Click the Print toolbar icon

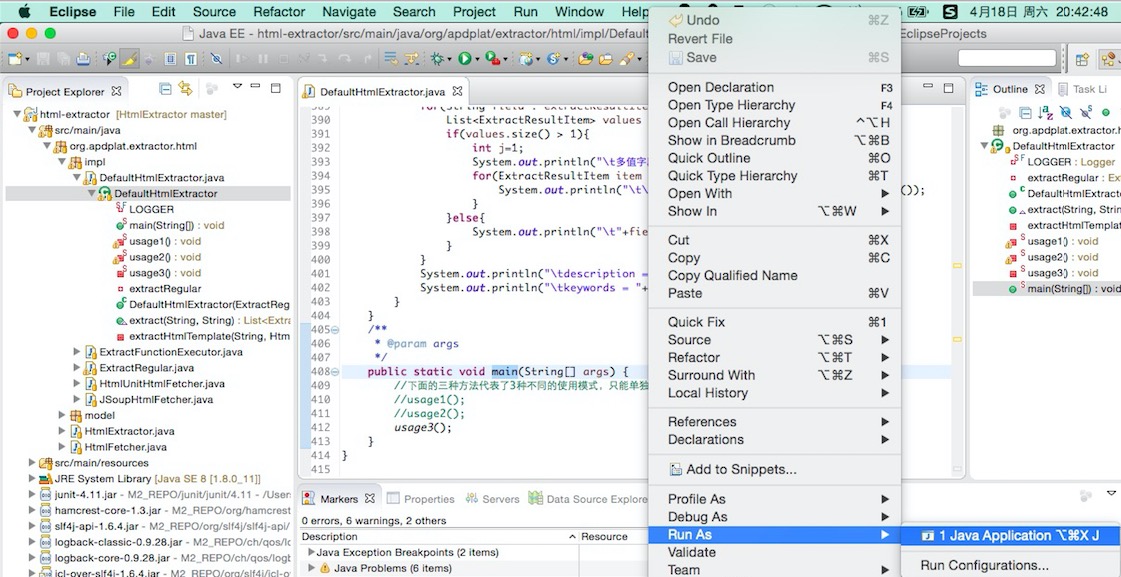[84, 59]
